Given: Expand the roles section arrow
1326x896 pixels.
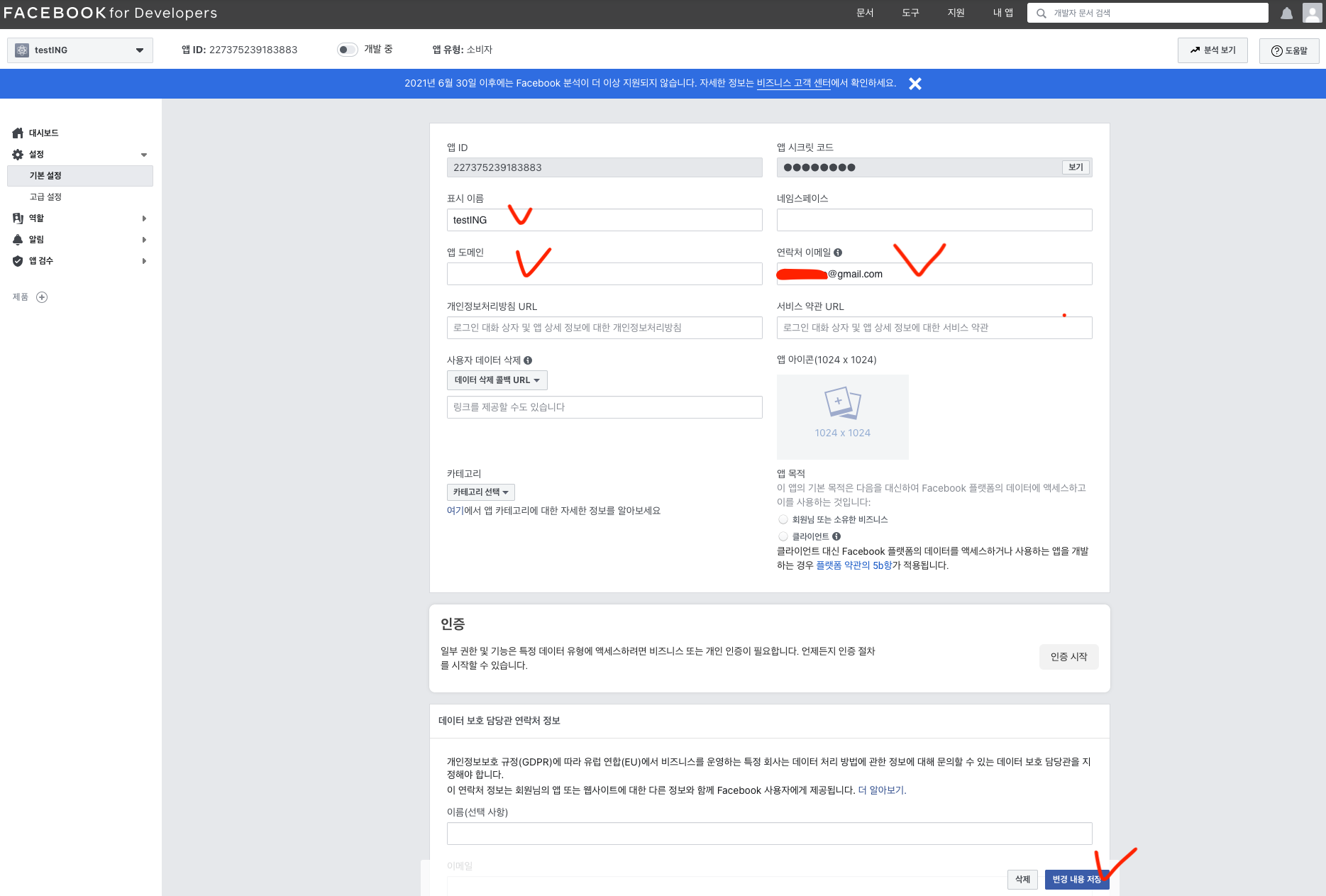Looking at the screenshot, I should [x=144, y=219].
